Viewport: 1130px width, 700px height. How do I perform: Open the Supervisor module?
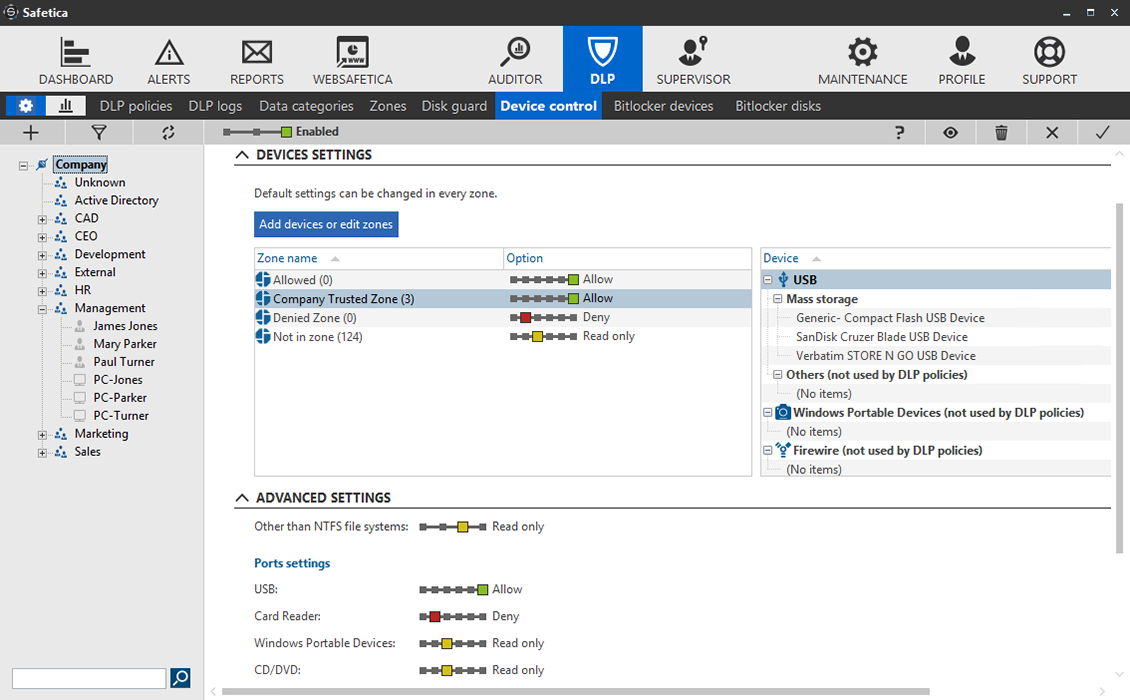(693, 61)
